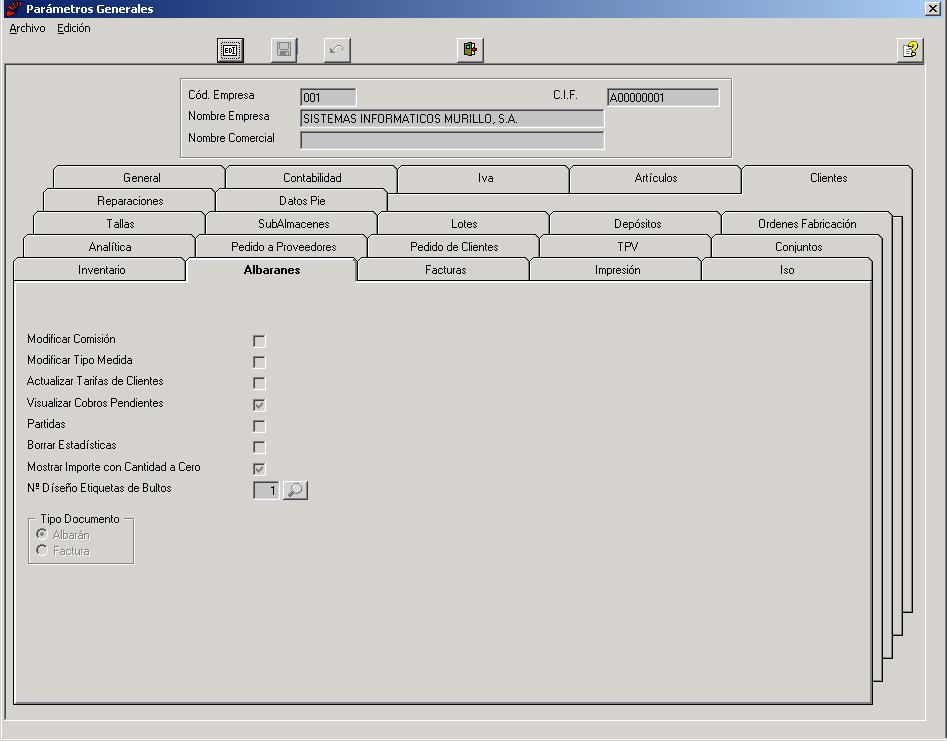The height and width of the screenshot is (741, 947).
Task: Select the Albaranes tab
Action: (272, 269)
